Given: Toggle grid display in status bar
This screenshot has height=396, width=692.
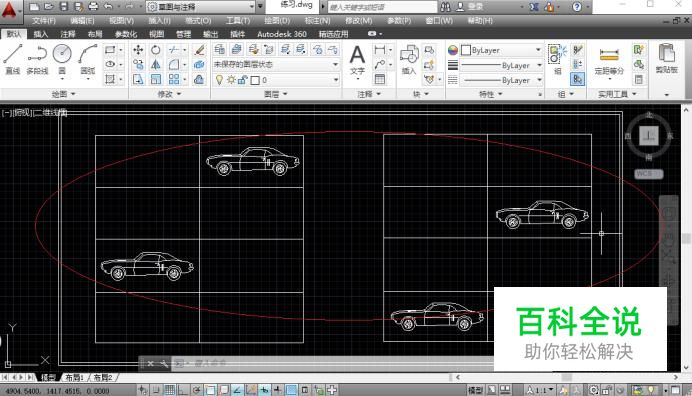Looking at the screenshot, I should point(169,390).
